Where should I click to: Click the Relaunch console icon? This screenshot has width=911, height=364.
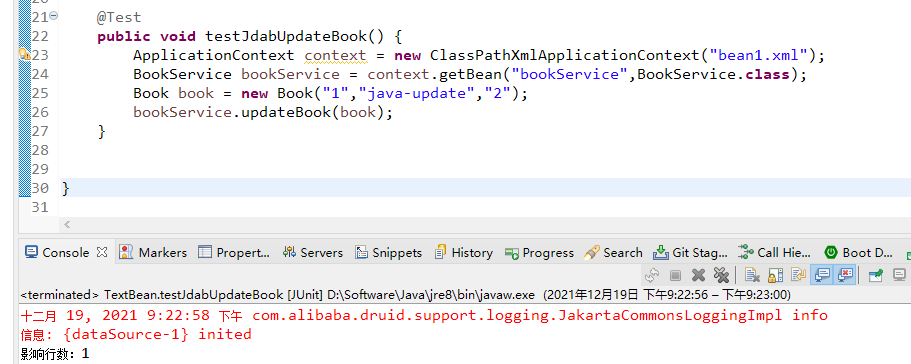pyautogui.click(x=652, y=275)
